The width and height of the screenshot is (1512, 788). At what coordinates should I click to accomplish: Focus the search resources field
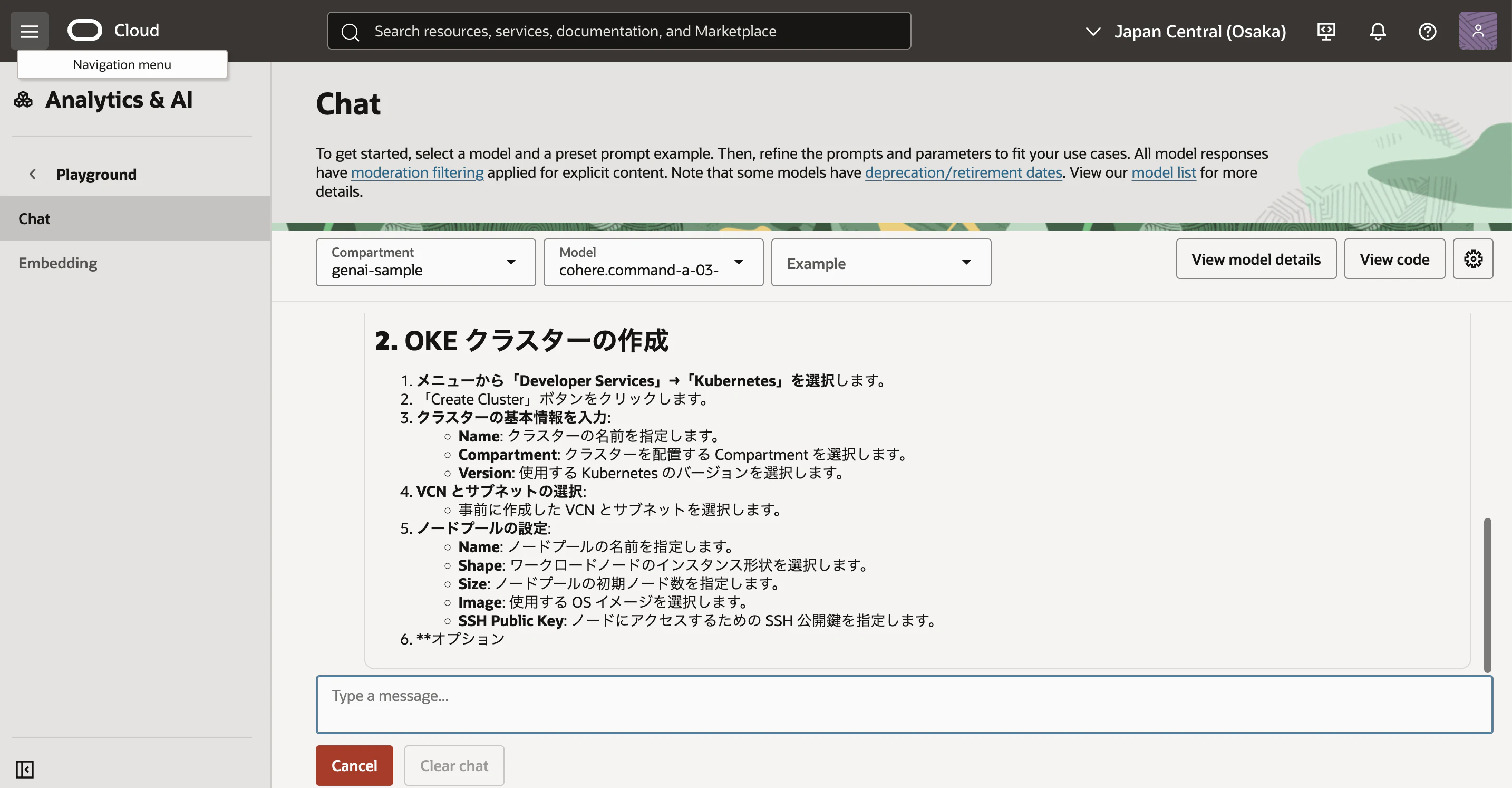click(x=619, y=31)
